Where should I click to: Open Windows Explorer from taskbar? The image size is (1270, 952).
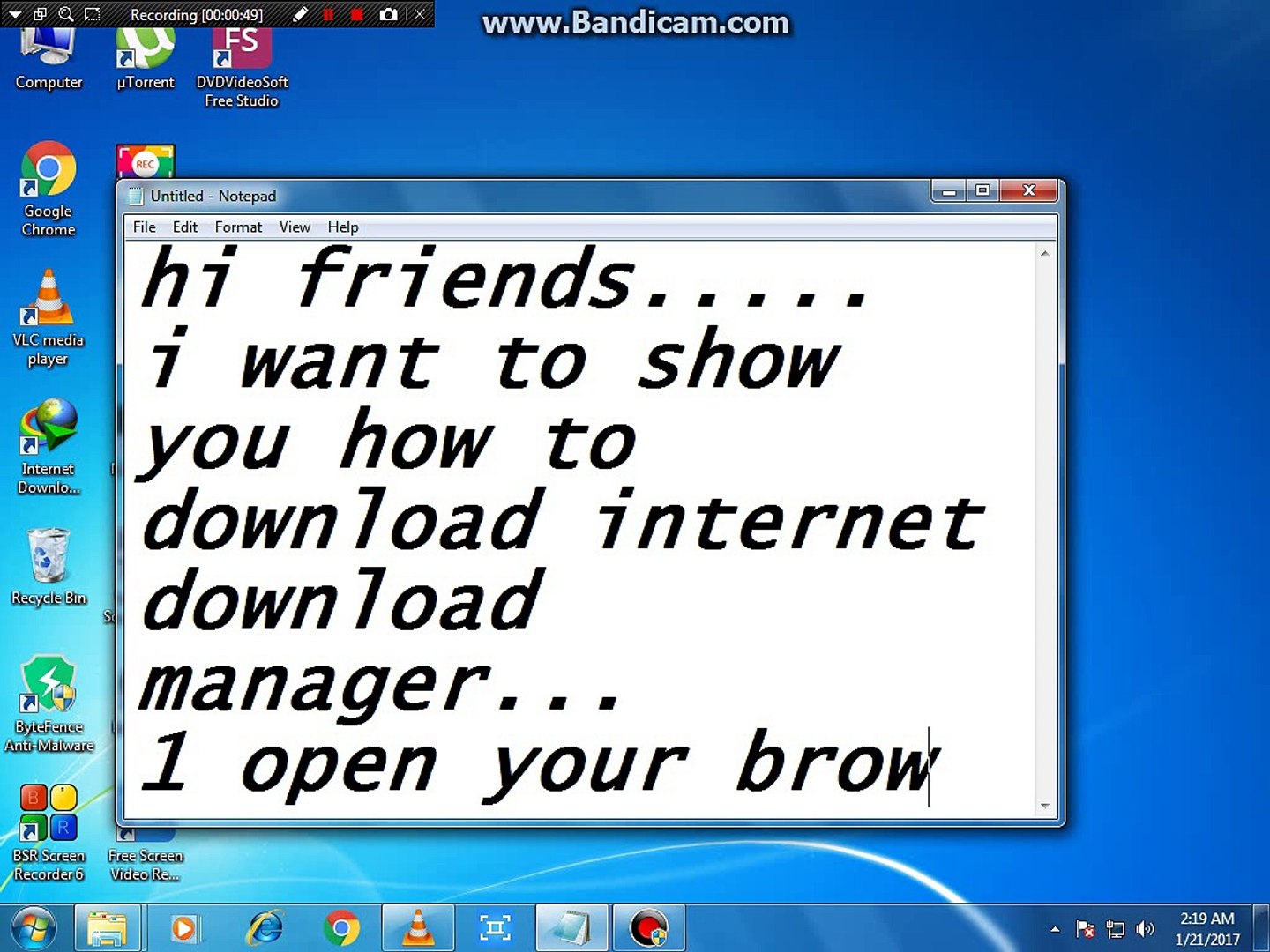click(x=108, y=928)
